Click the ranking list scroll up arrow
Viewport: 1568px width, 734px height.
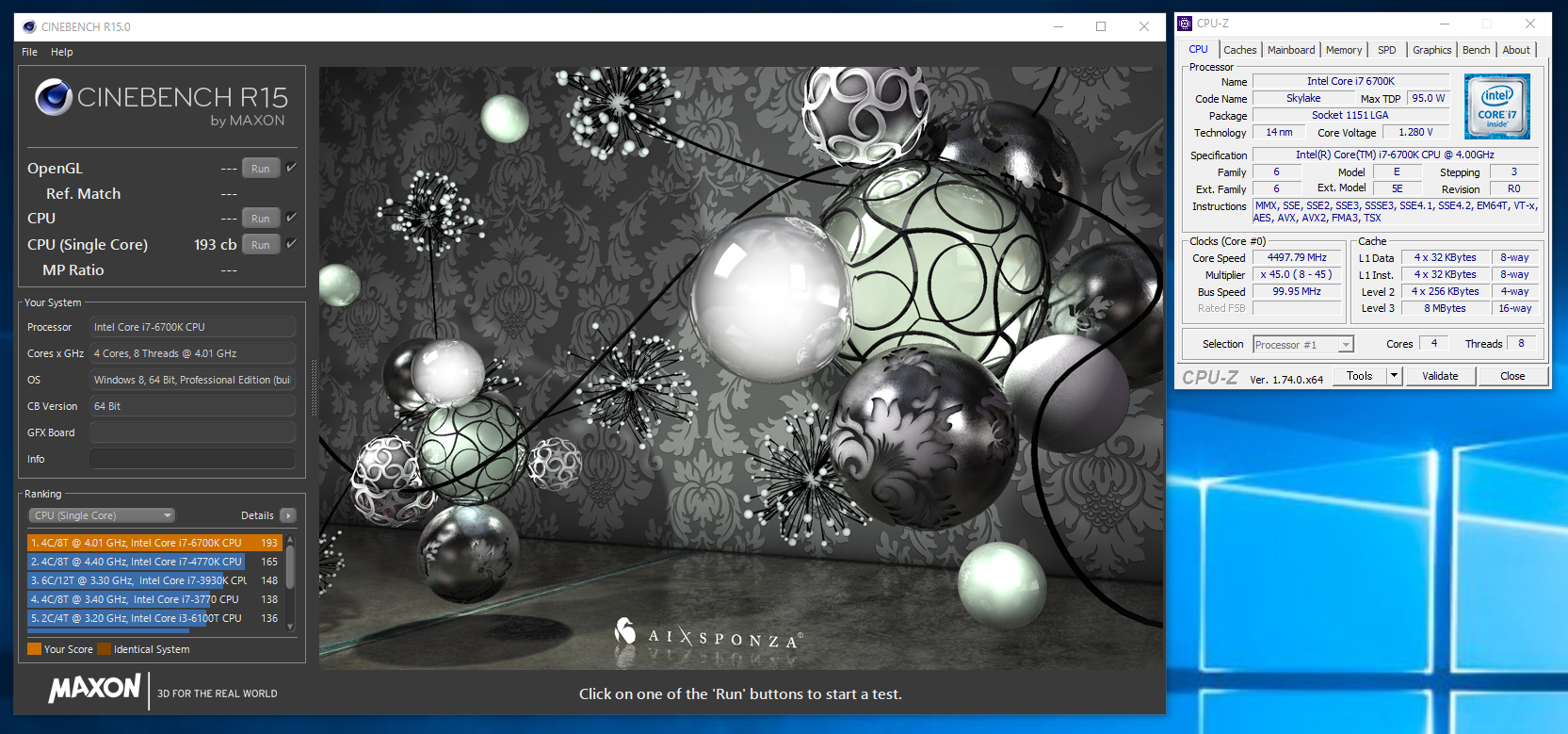pos(290,539)
